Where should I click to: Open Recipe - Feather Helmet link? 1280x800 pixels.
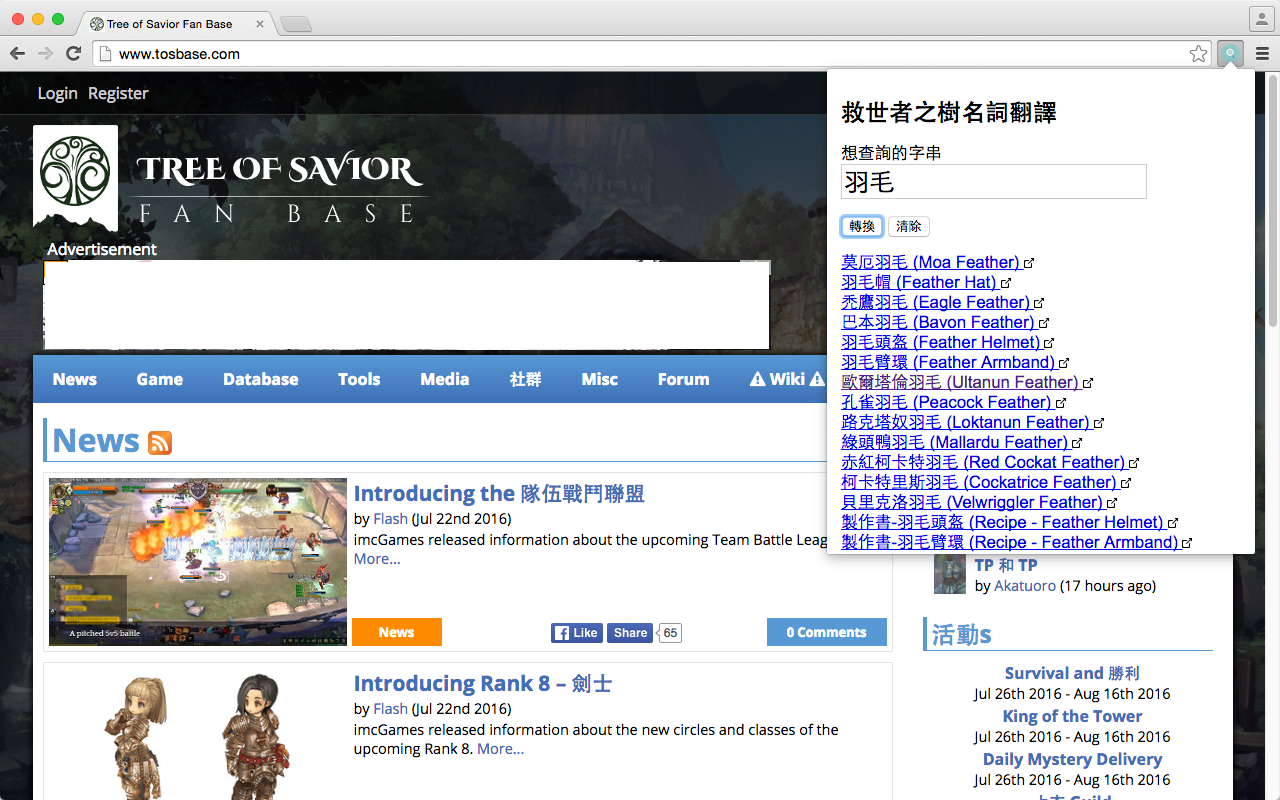point(1002,522)
